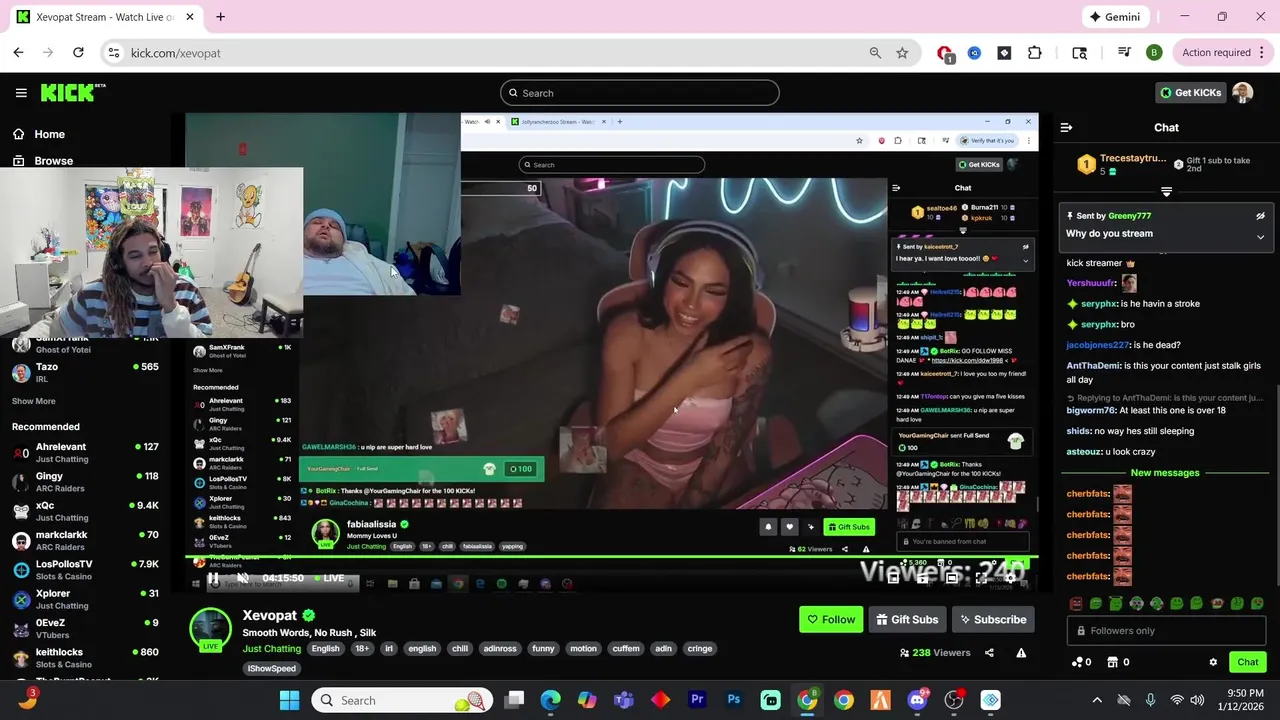Image resolution: width=1280 pixels, height=720 pixels.
Task: Bookmark this page with the star
Action: [902, 53]
